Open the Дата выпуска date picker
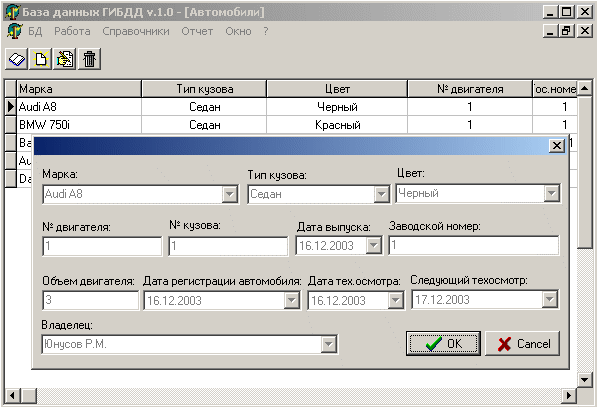 coord(374,246)
